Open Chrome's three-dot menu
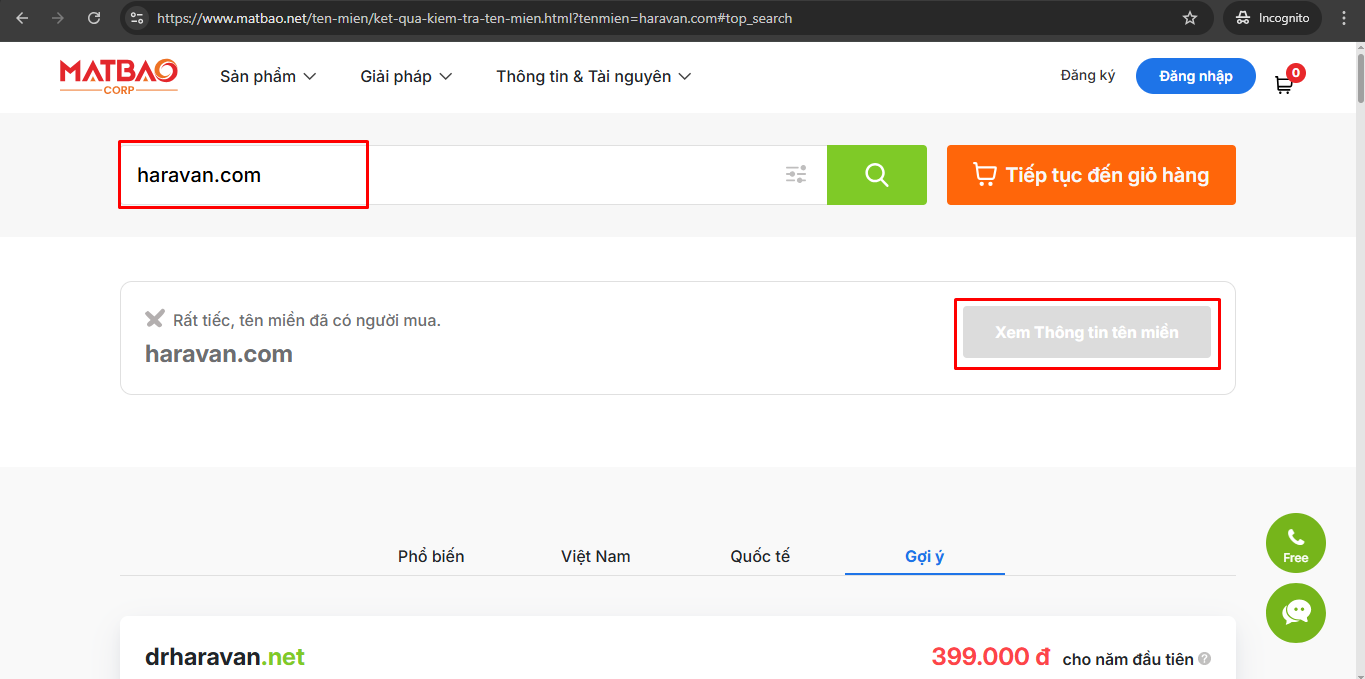 (x=1344, y=18)
